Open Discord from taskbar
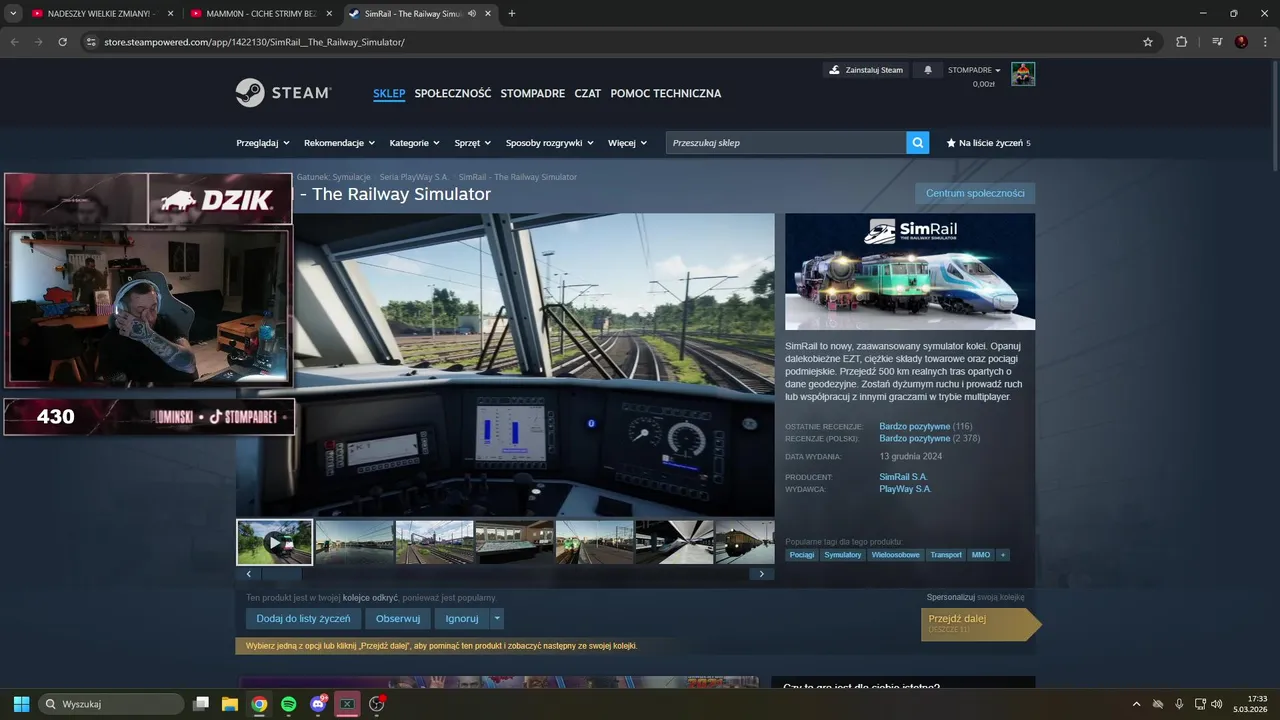Screen dimensions: 1280x720 318,704
